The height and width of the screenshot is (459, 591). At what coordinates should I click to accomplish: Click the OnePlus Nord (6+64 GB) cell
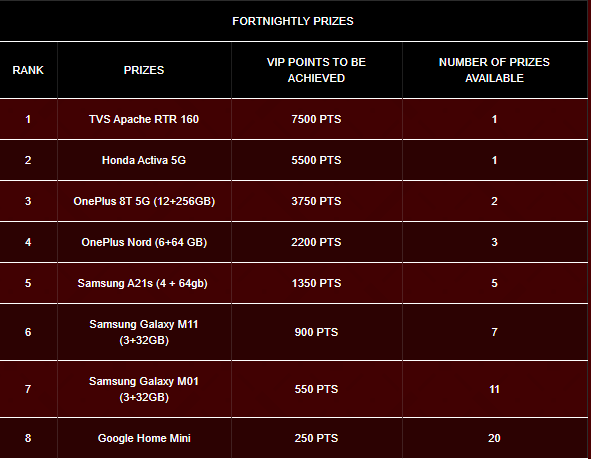pos(144,242)
